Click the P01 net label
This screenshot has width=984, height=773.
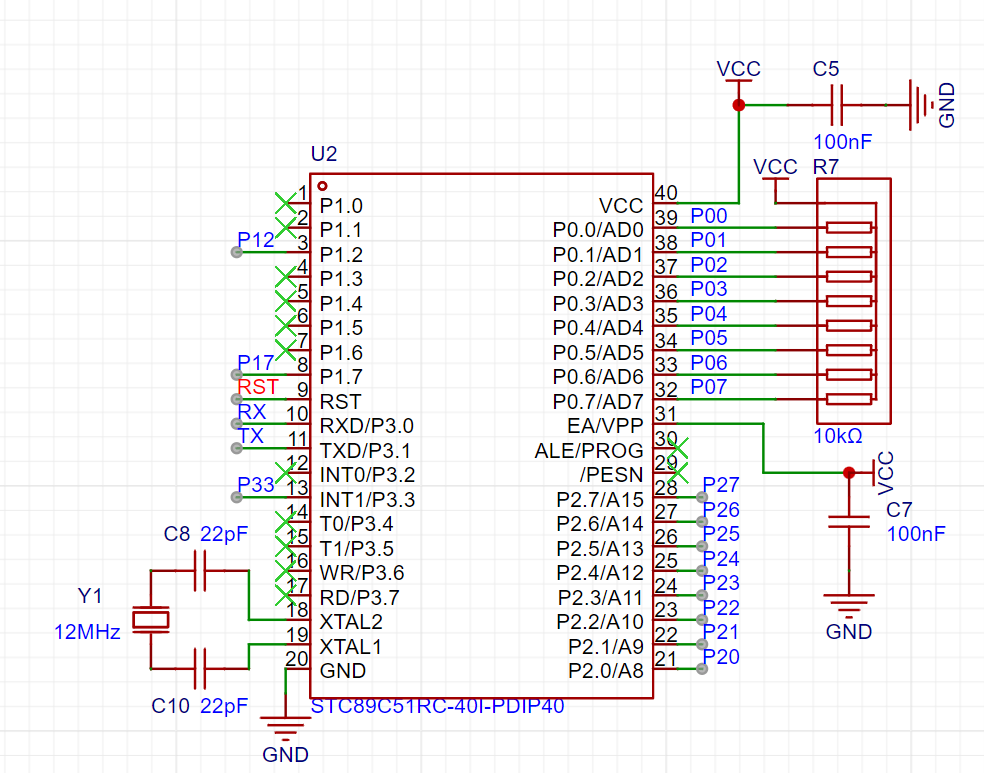(x=709, y=240)
